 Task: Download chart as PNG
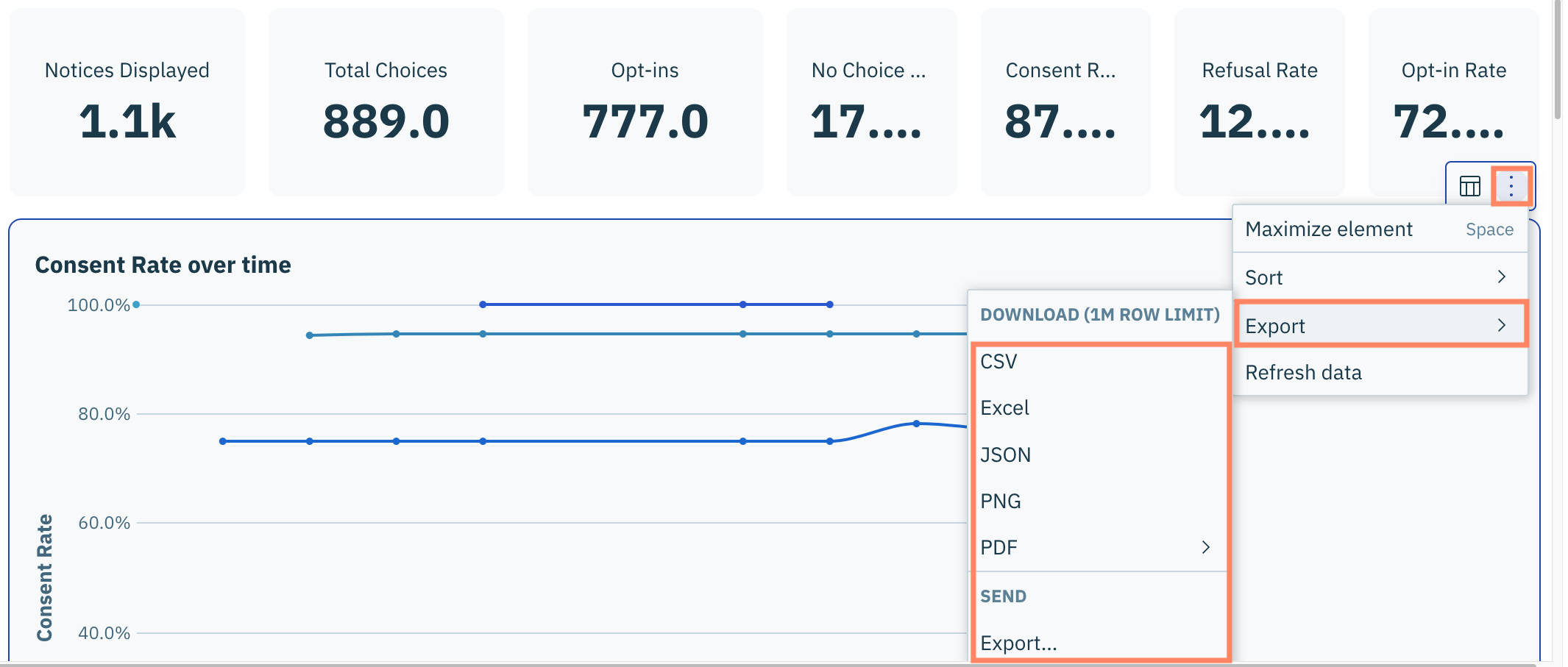pos(1001,502)
